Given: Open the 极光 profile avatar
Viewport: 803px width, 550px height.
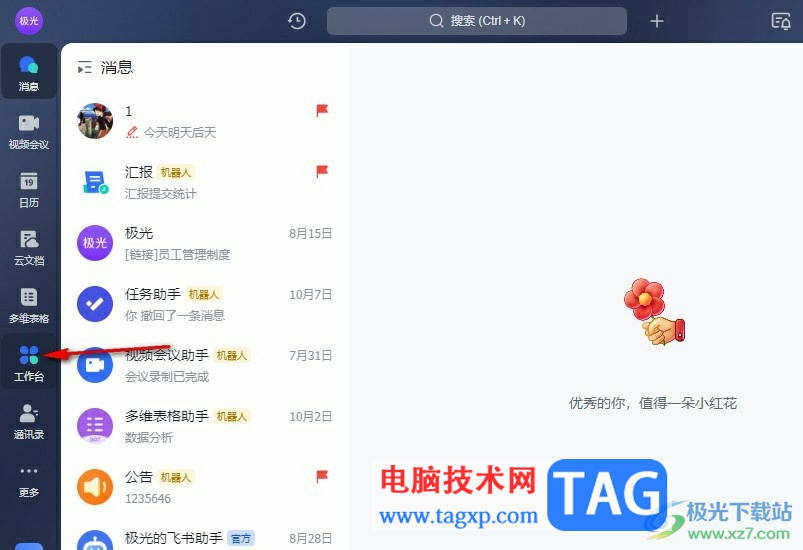Looking at the screenshot, I should click(x=29, y=21).
